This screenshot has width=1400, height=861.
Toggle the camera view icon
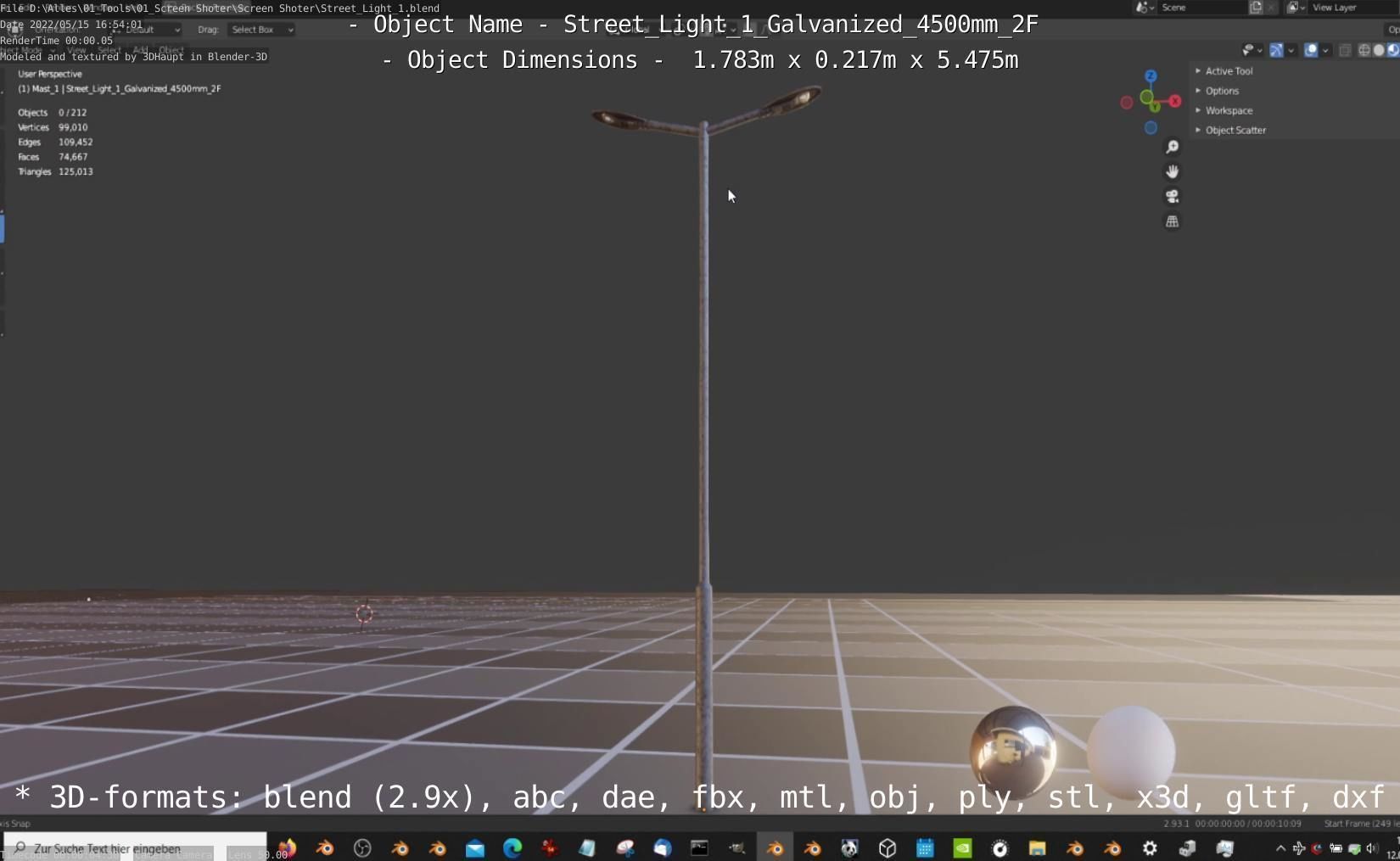click(1172, 196)
